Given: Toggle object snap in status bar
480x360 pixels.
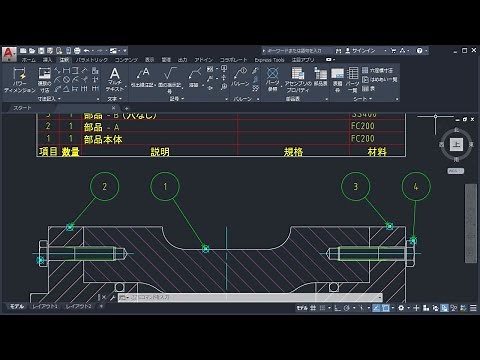Looking at the screenshot, I should pyautogui.click(x=385, y=308).
